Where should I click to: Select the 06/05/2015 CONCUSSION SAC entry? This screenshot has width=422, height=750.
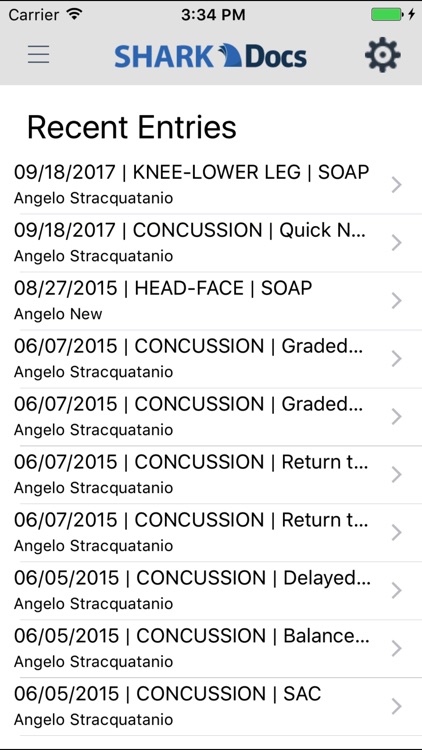click(x=211, y=706)
